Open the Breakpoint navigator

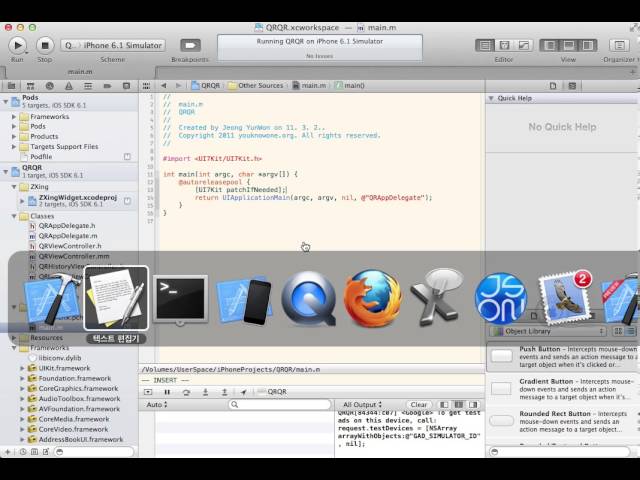pyautogui.click(x=107, y=86)
